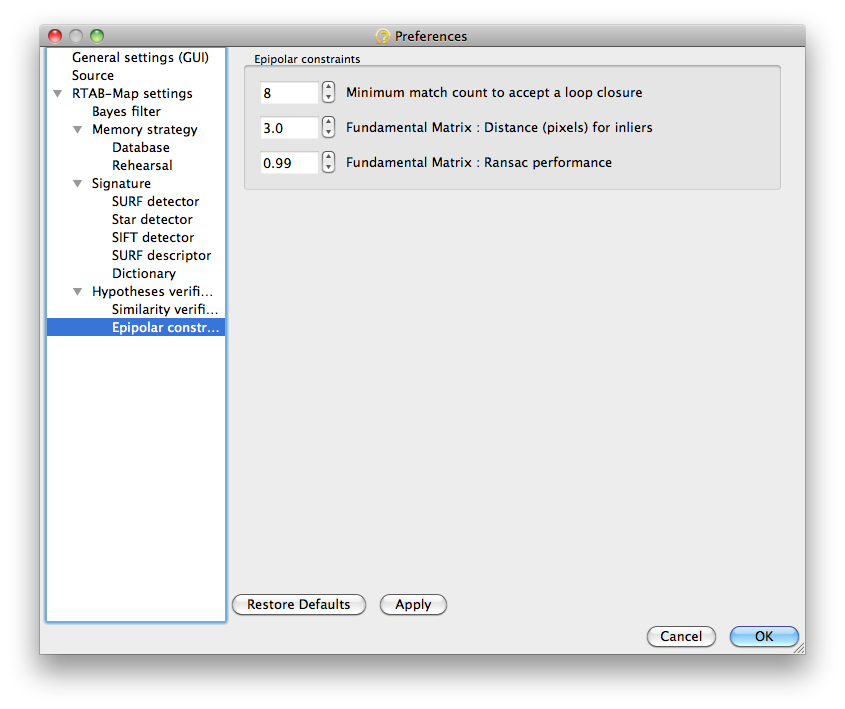Viewport: 845px width, 709px height.
Task: Collapse the Hypotheses verification node
Action: (x=78, y=291)
